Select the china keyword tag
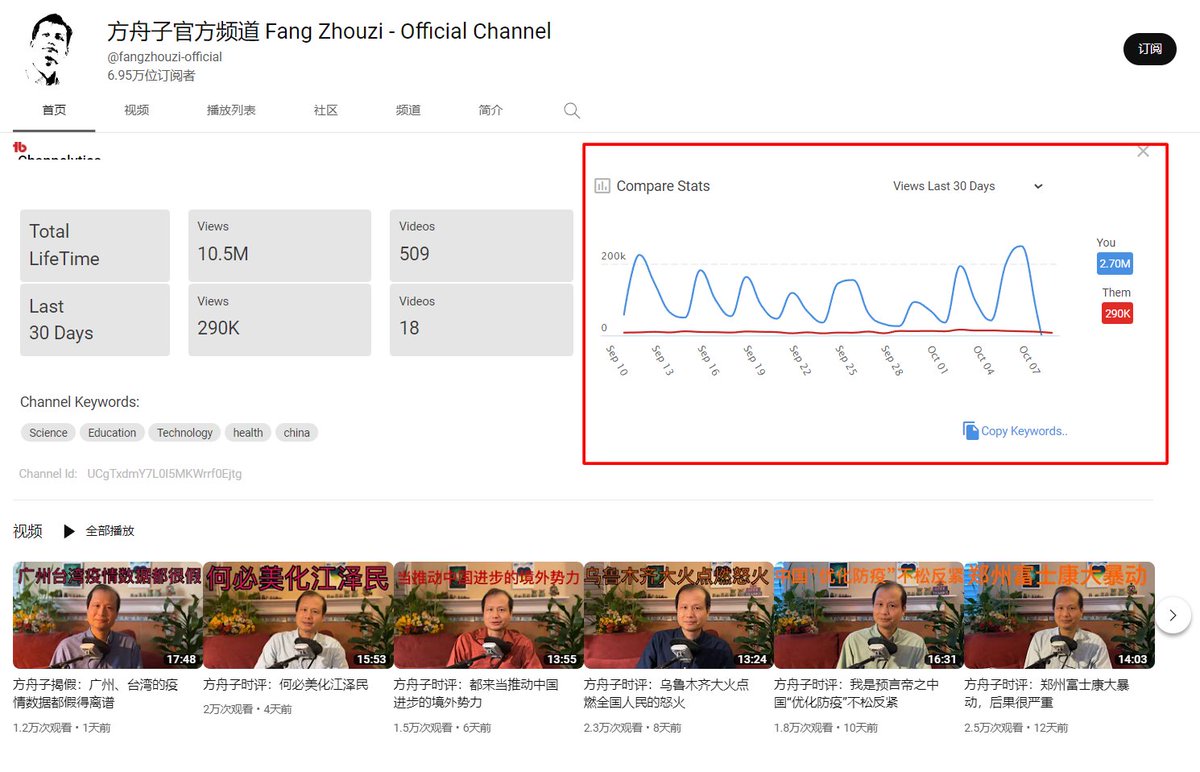This screenshot has height=772, width=1200. click(x=297, y=433)
